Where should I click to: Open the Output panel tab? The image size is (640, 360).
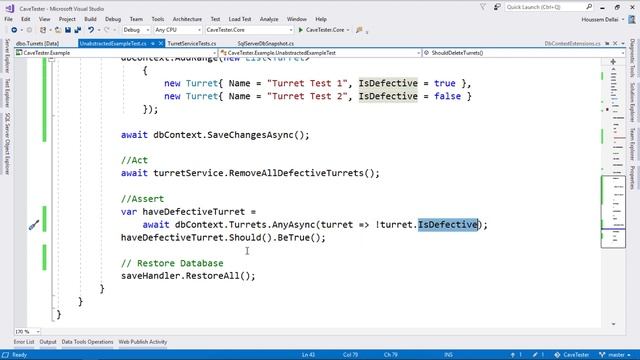(x=48, y=342)
